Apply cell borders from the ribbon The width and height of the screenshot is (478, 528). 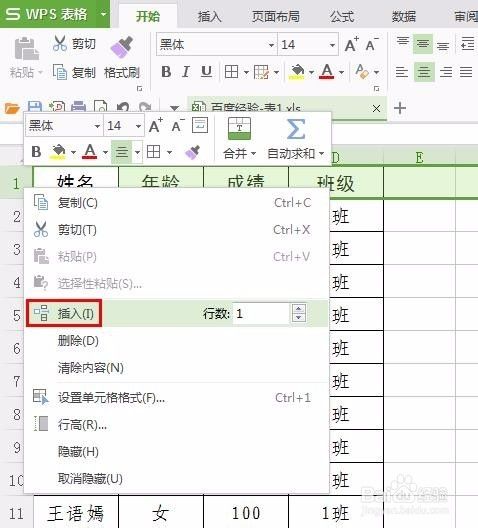tap(231, 72)
